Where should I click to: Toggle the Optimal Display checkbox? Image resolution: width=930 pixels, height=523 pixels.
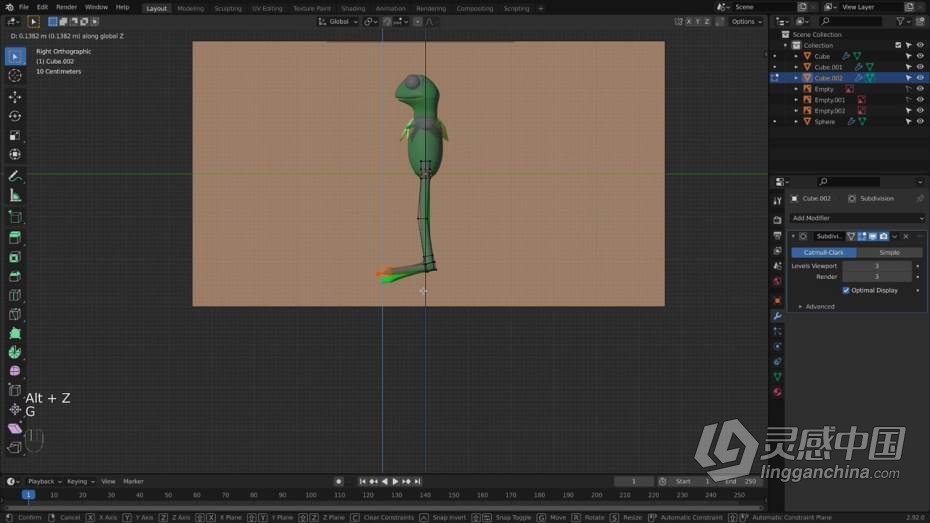click(846, 291)
